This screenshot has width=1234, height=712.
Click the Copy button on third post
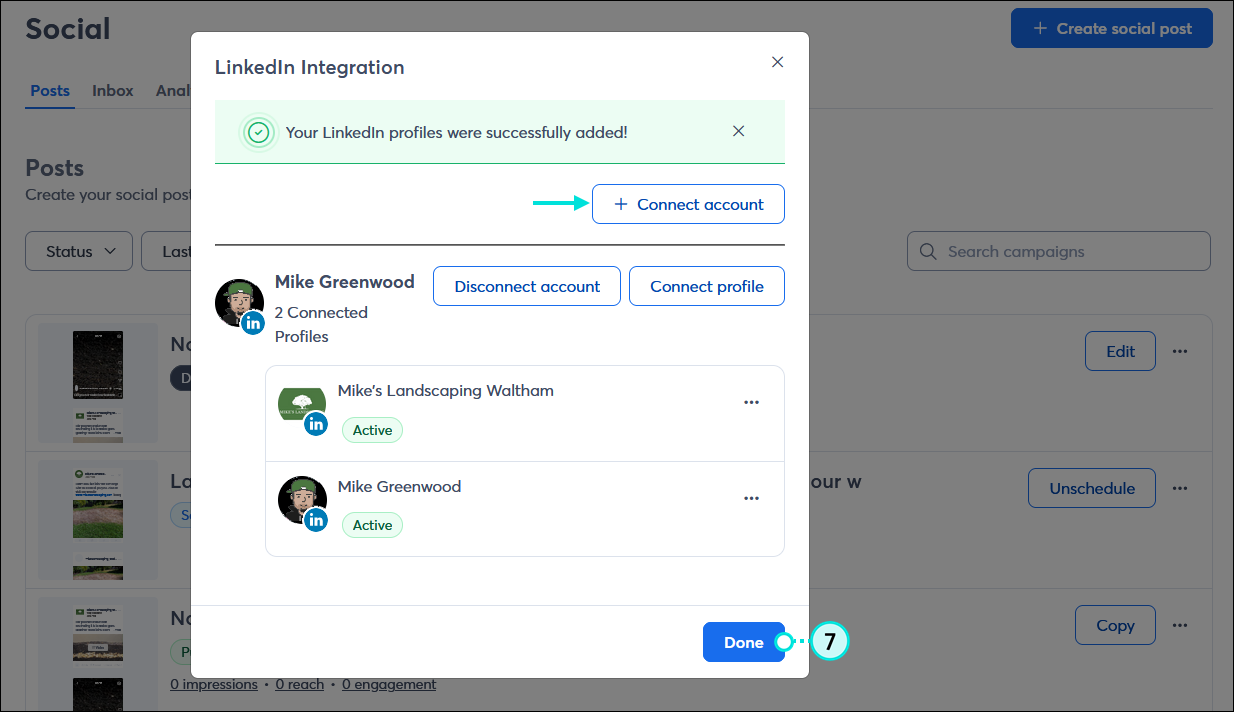click(x=1115, y=625)
